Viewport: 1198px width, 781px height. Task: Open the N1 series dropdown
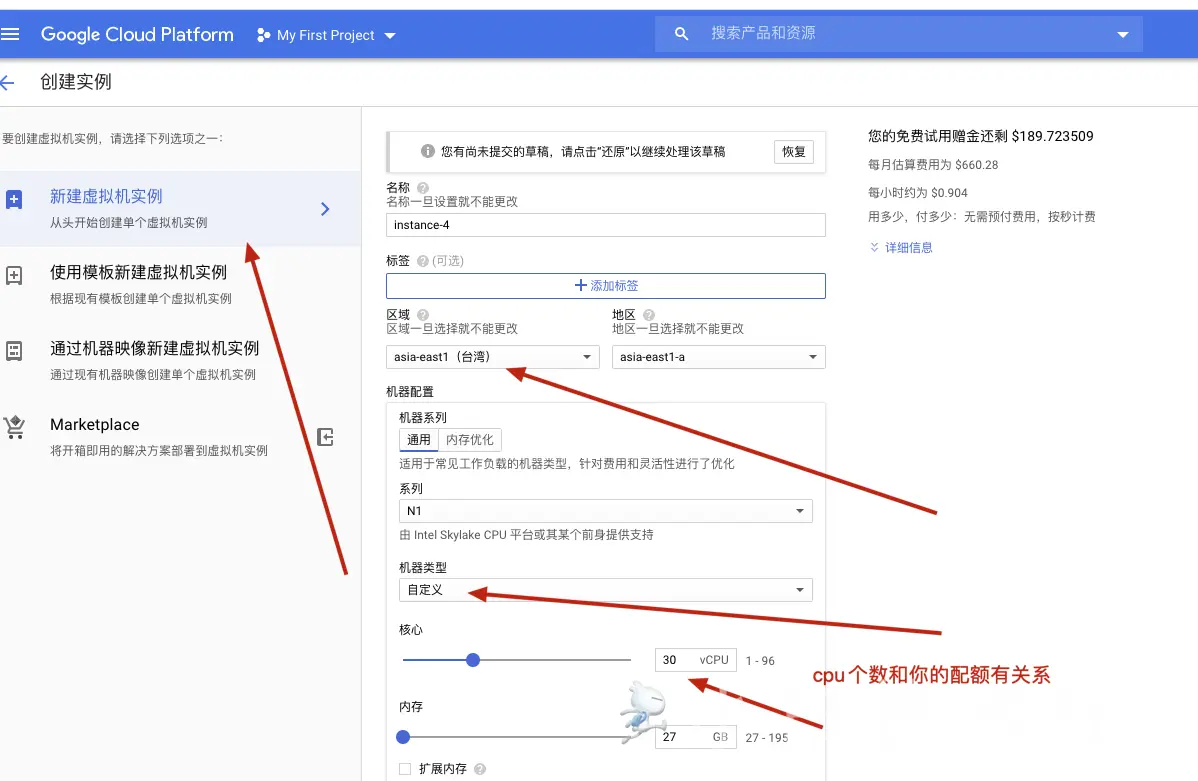click(x=606, y=510)
